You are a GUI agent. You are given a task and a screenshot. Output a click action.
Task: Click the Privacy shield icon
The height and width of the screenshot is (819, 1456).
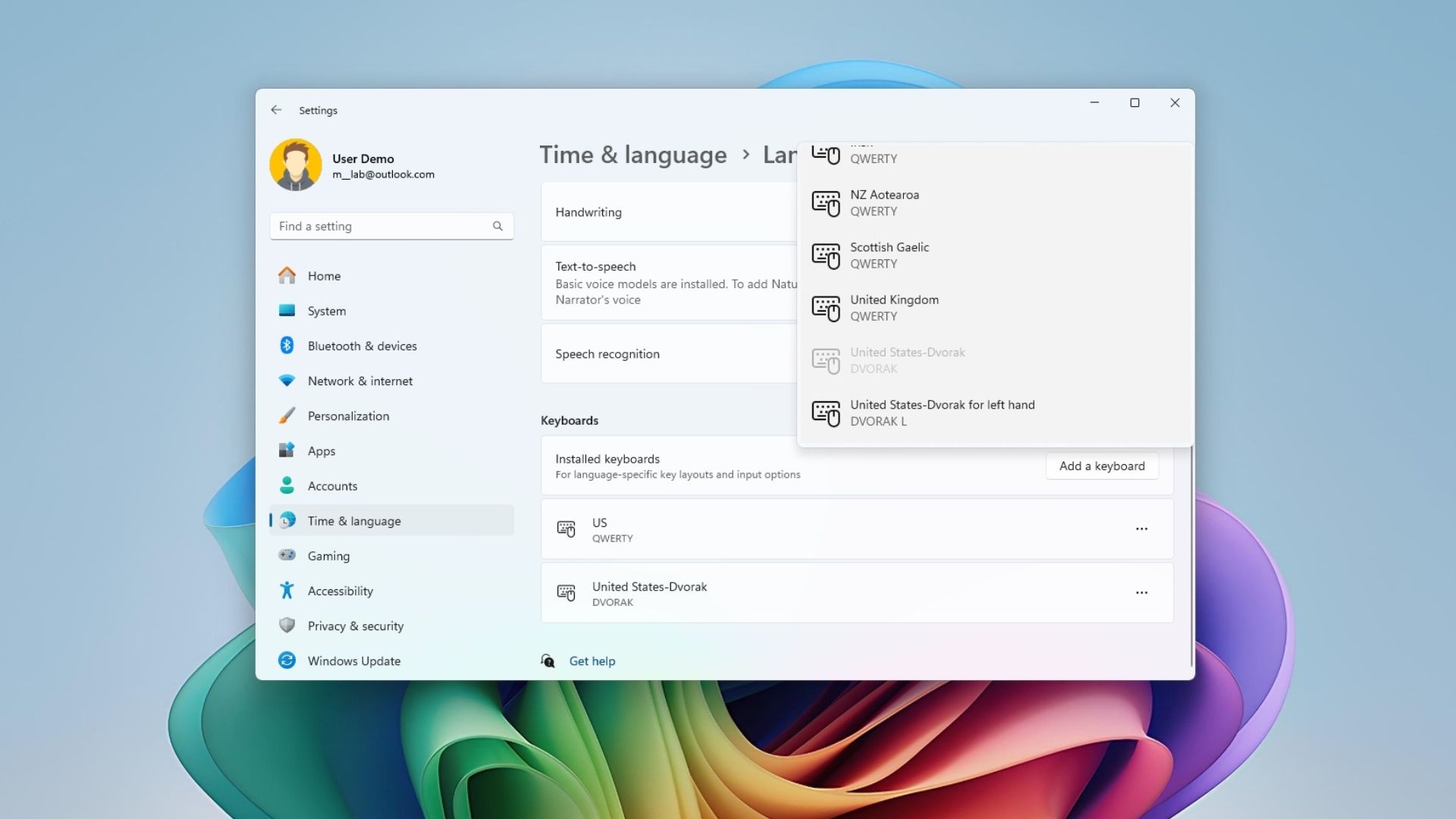click(287, 625)
